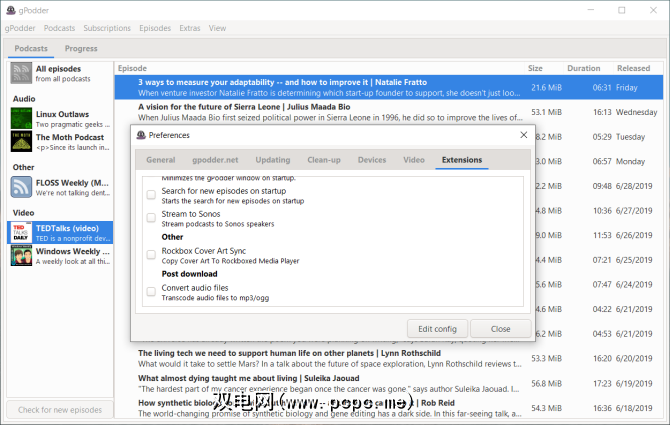Click the 53.3 MiB size cell
This screenshot has width=670, height=425.
pyautogui.click(x=547, y=358)
